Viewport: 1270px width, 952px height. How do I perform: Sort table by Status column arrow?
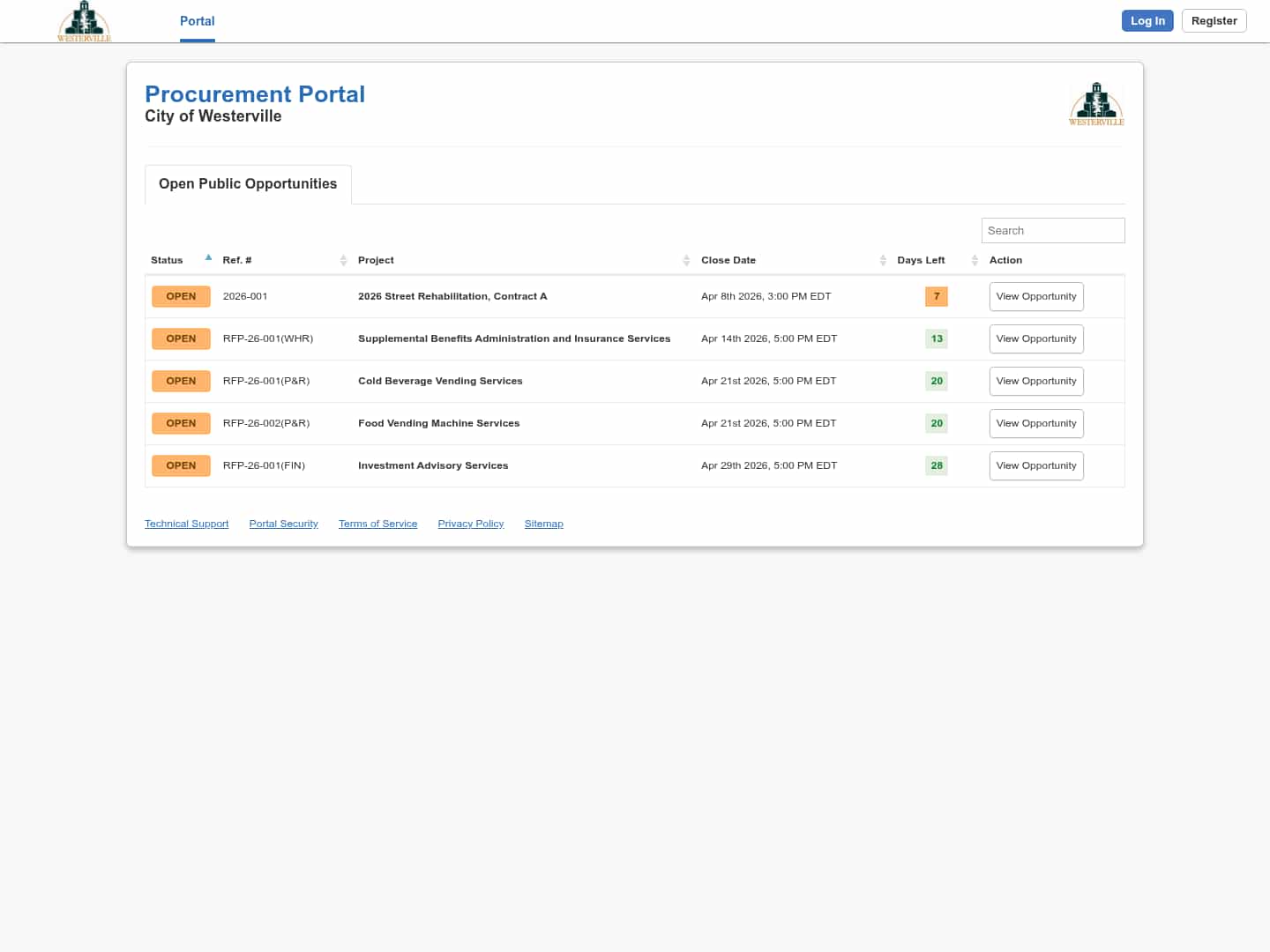point(208,258)
